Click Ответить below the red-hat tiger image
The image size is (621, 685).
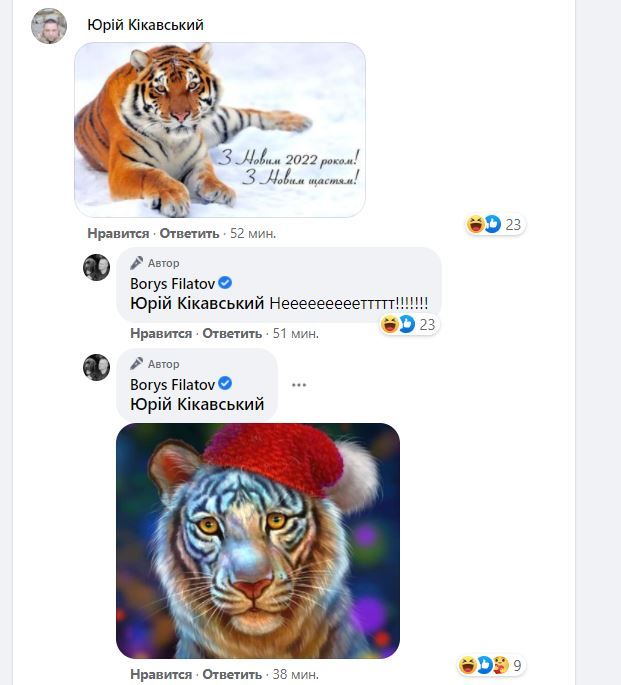[231, 674]
